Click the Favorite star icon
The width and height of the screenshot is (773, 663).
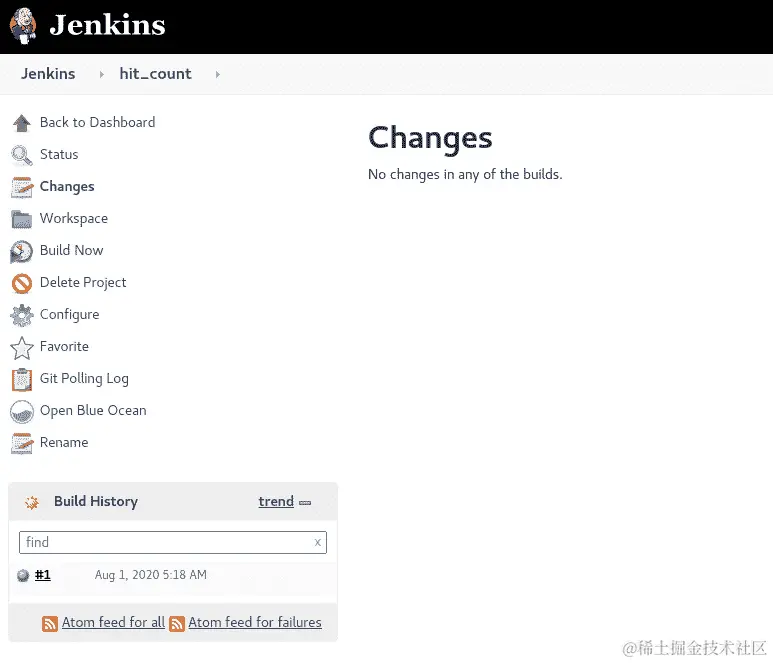(x=22, y=348)
